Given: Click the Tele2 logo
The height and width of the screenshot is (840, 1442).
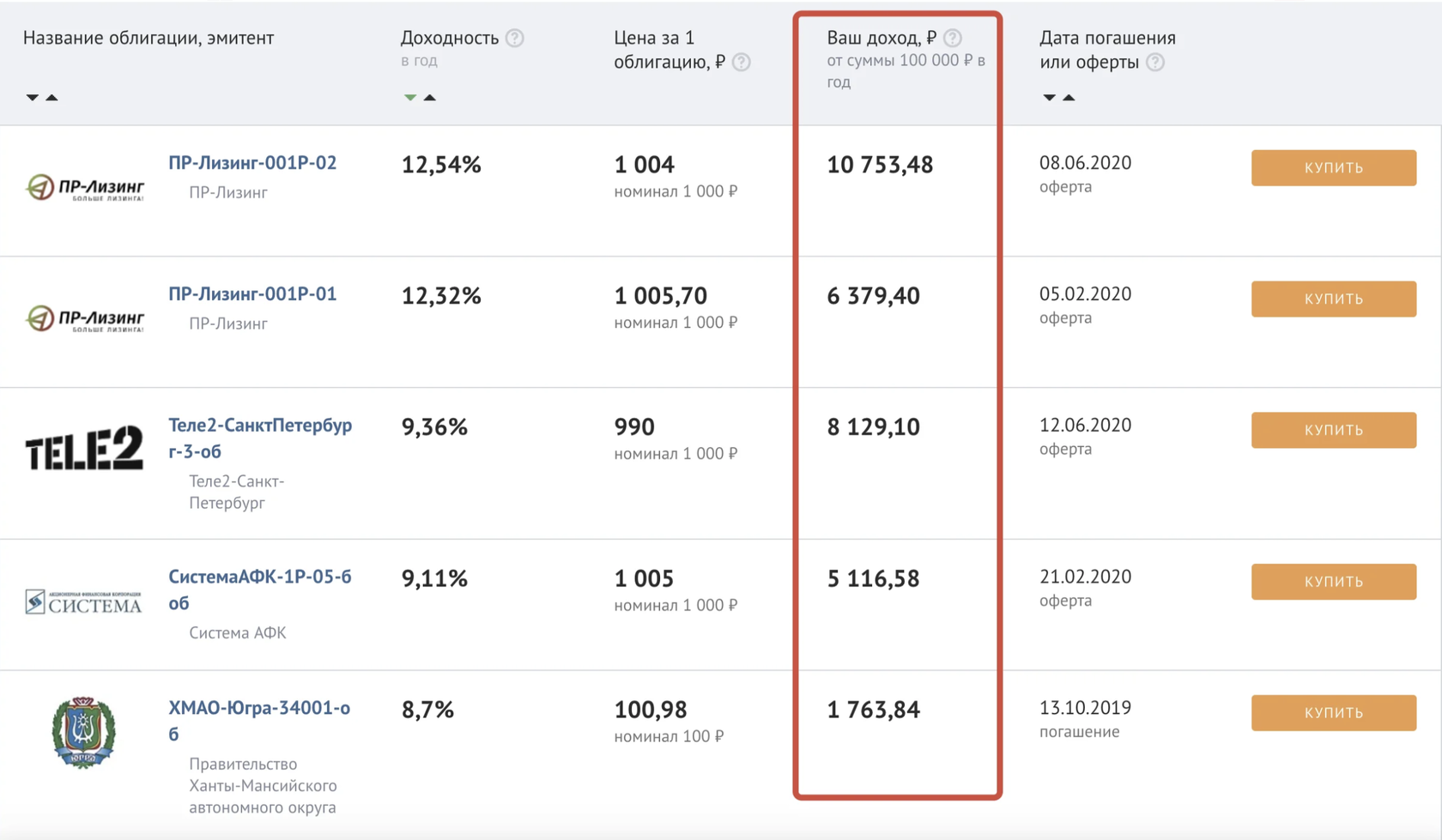Looking at the screenshot, I should (x=84, y=448).
